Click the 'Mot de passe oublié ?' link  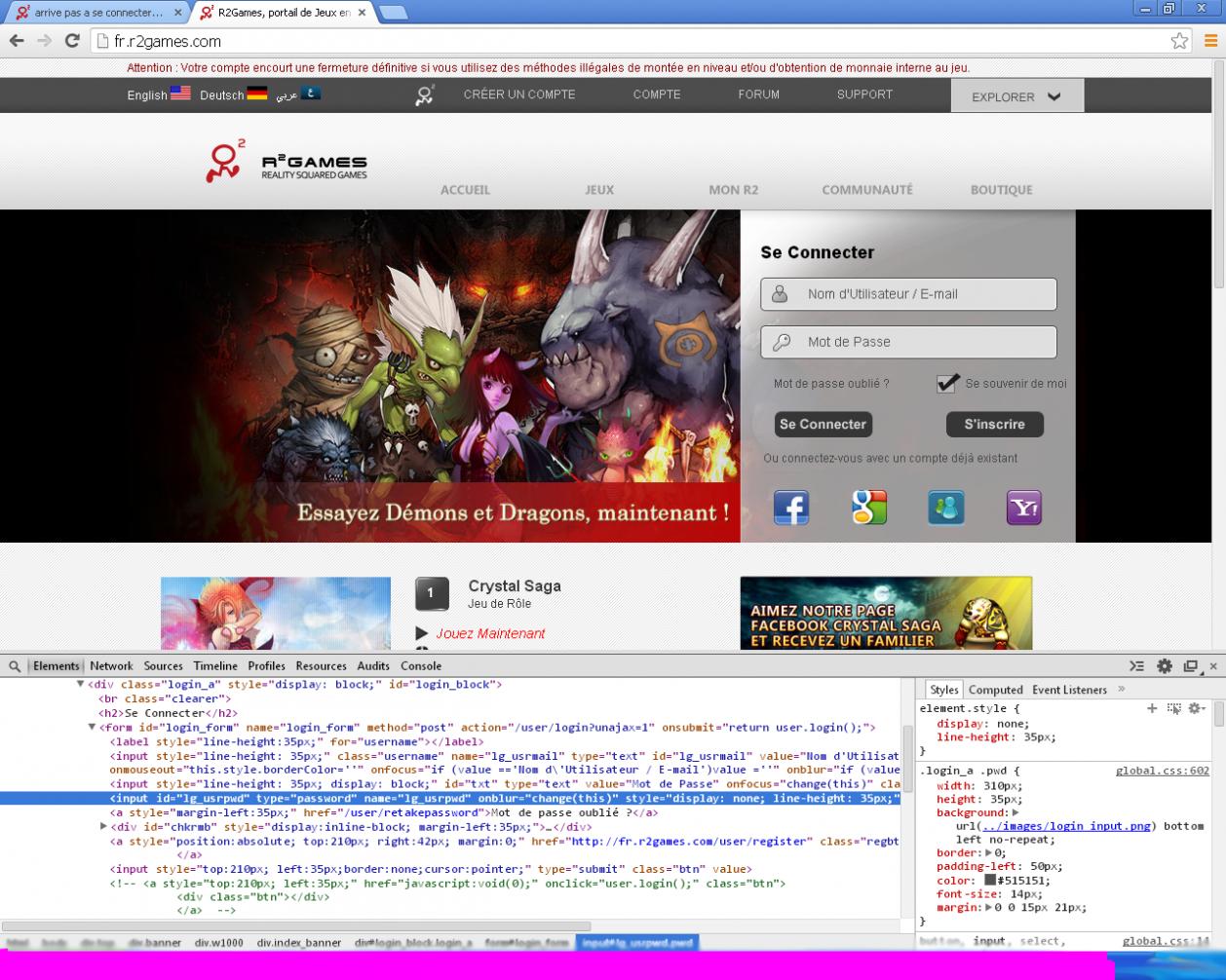point(830,384)
